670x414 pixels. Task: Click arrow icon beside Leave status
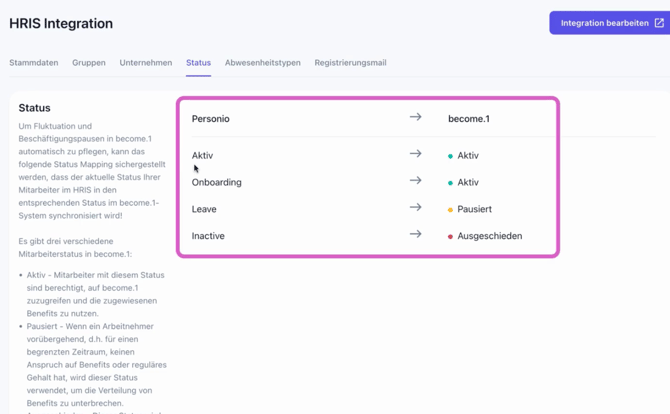(415, 207)
